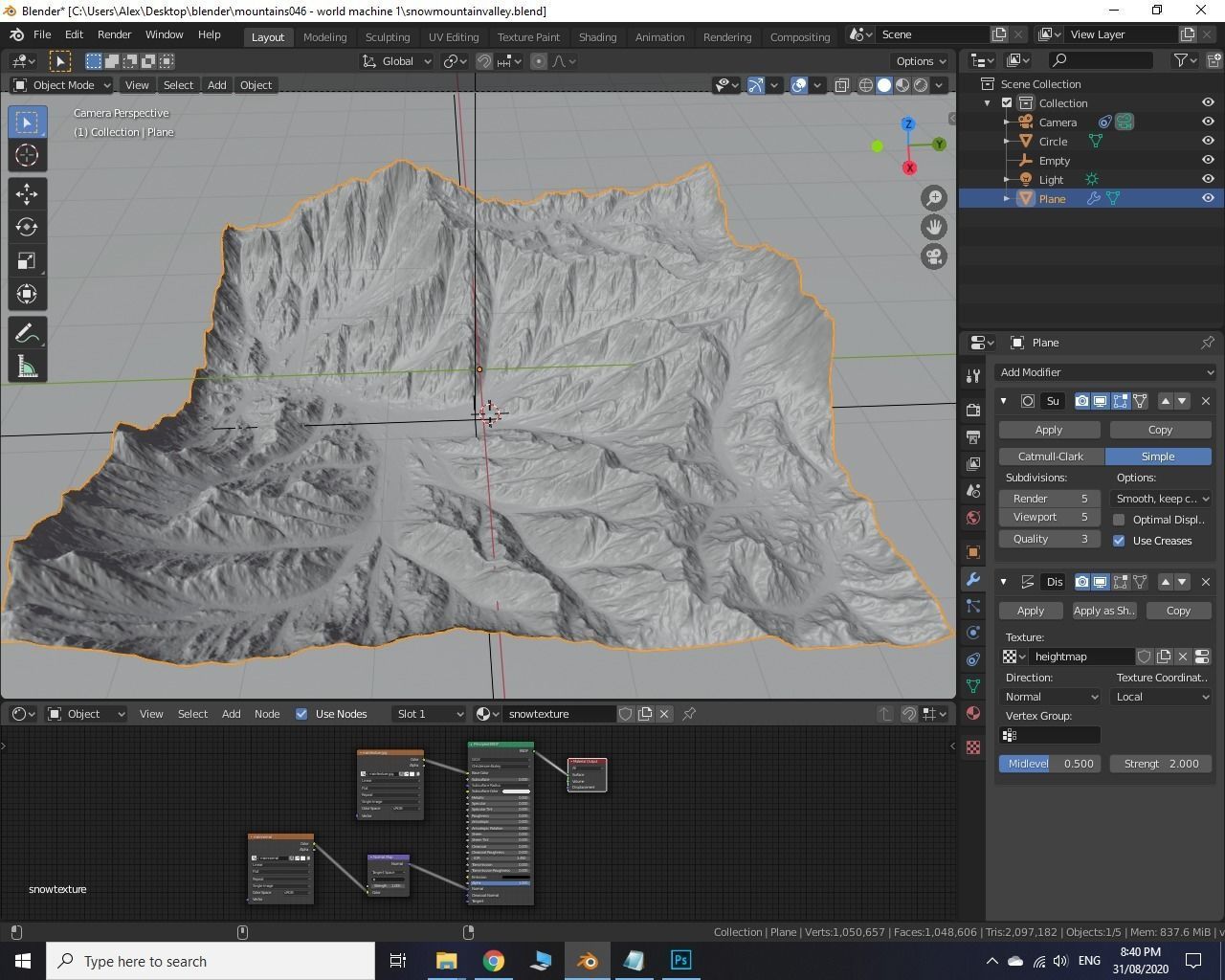This screenshot has height=980, width=1225.
Task: Open the Texture properties tab
Action: pos(973,747)
